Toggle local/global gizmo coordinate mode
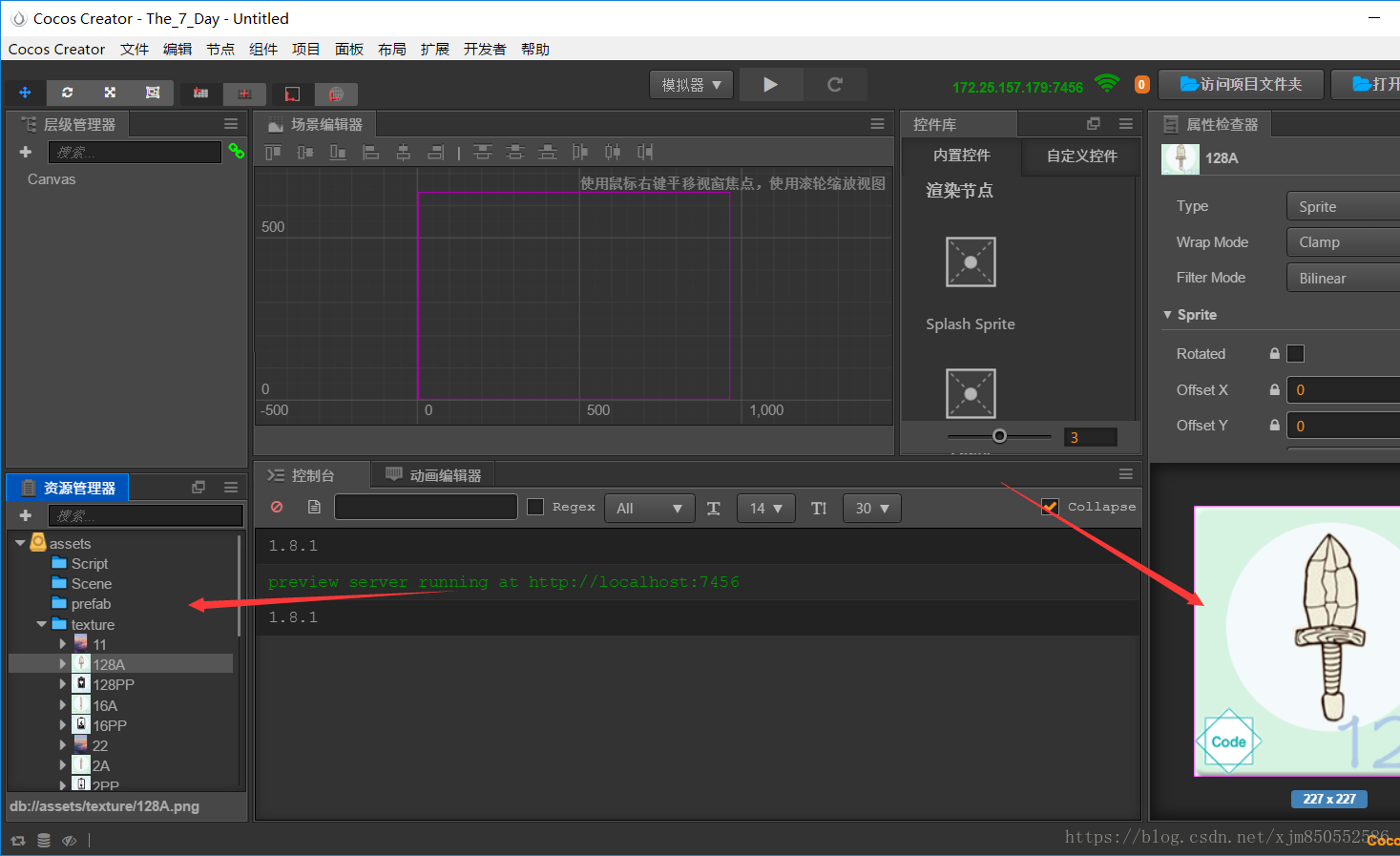1400x856 pixels. pyautogui.click(x=244, y=94)
